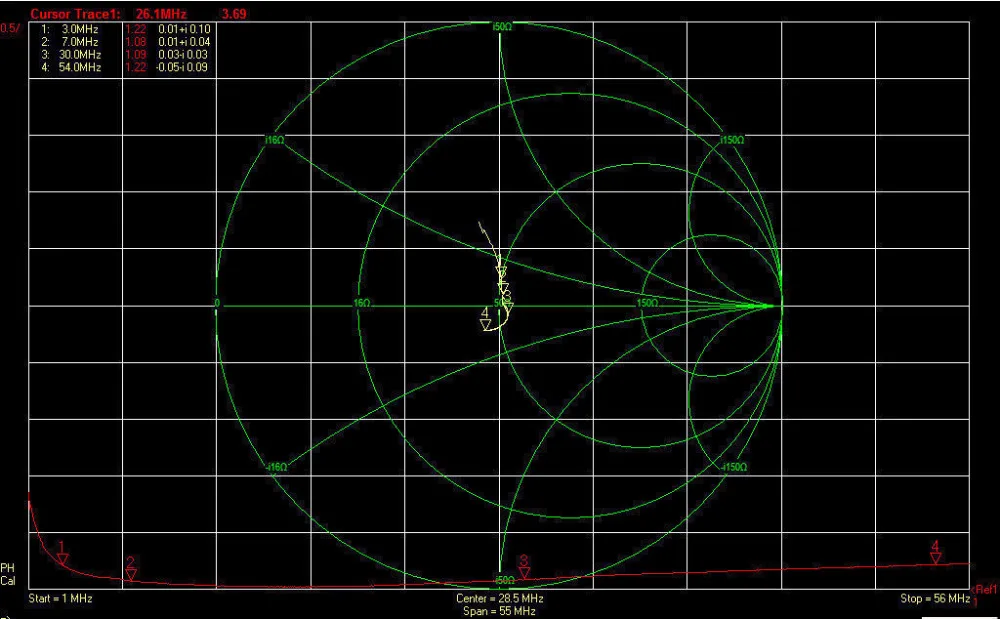This screenshot has height=619, width=1000.
Task: Click the "PH" indicator on the left edge
Action: point(8,568)
